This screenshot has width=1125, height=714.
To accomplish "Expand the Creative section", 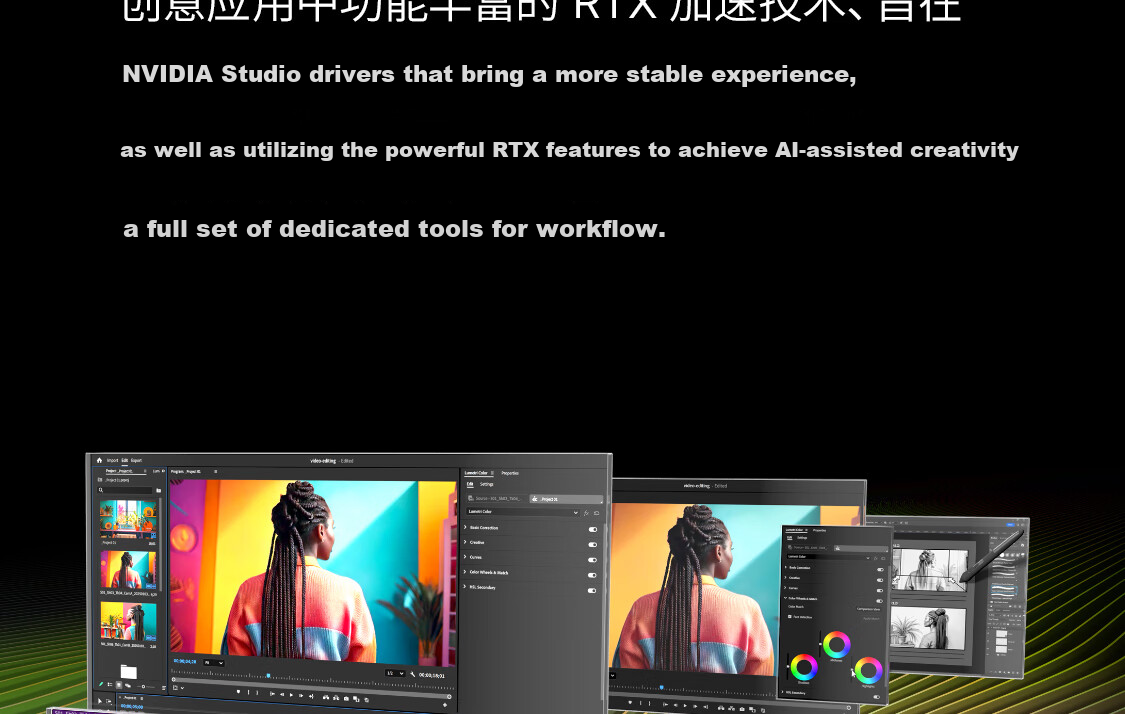I will click(466, 542).
